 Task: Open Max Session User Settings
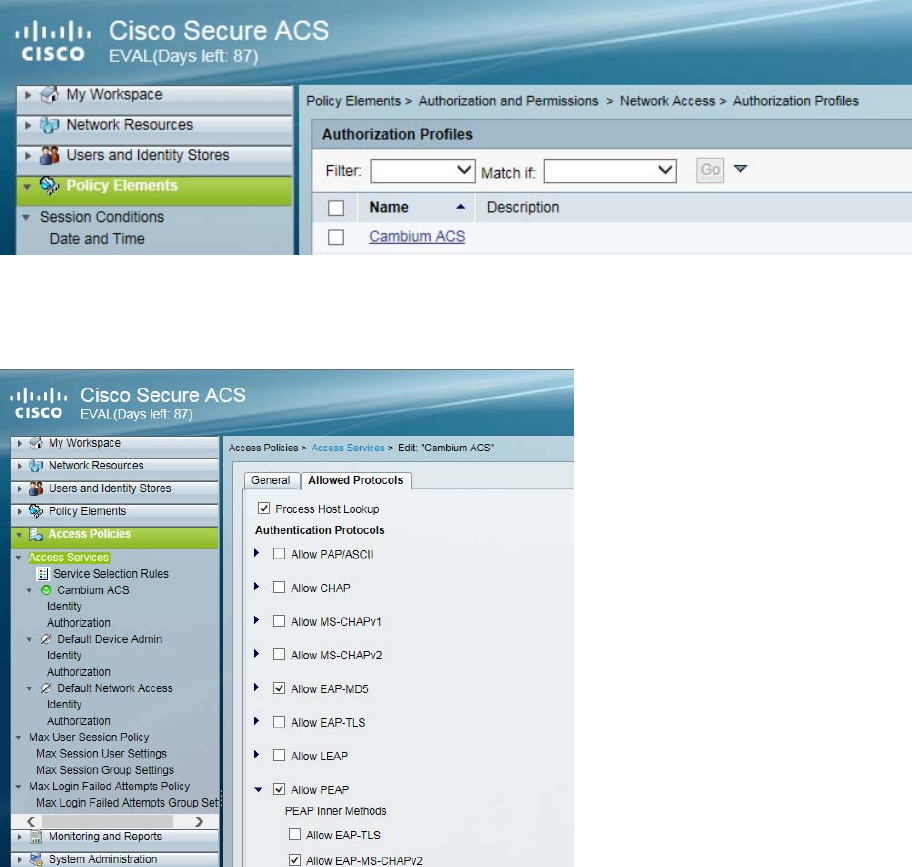click(101, 754)
